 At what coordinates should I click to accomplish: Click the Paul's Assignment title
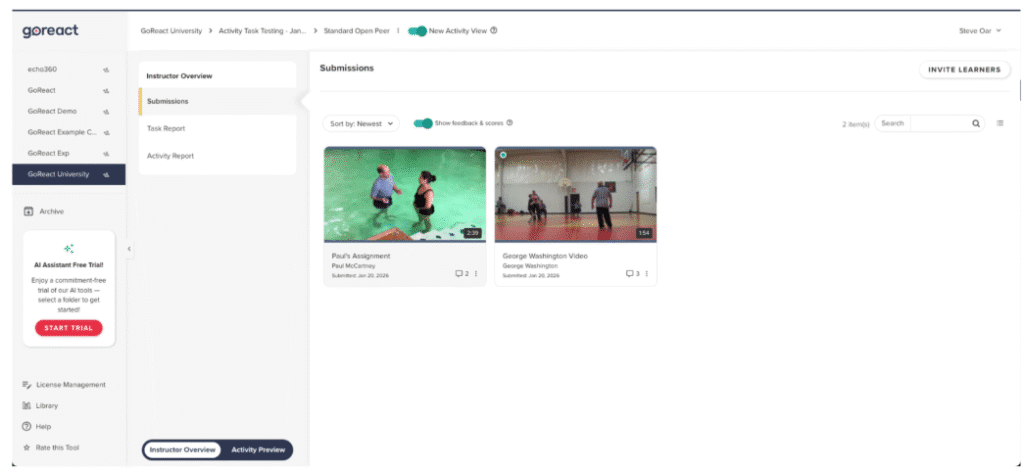click(360, 256)
